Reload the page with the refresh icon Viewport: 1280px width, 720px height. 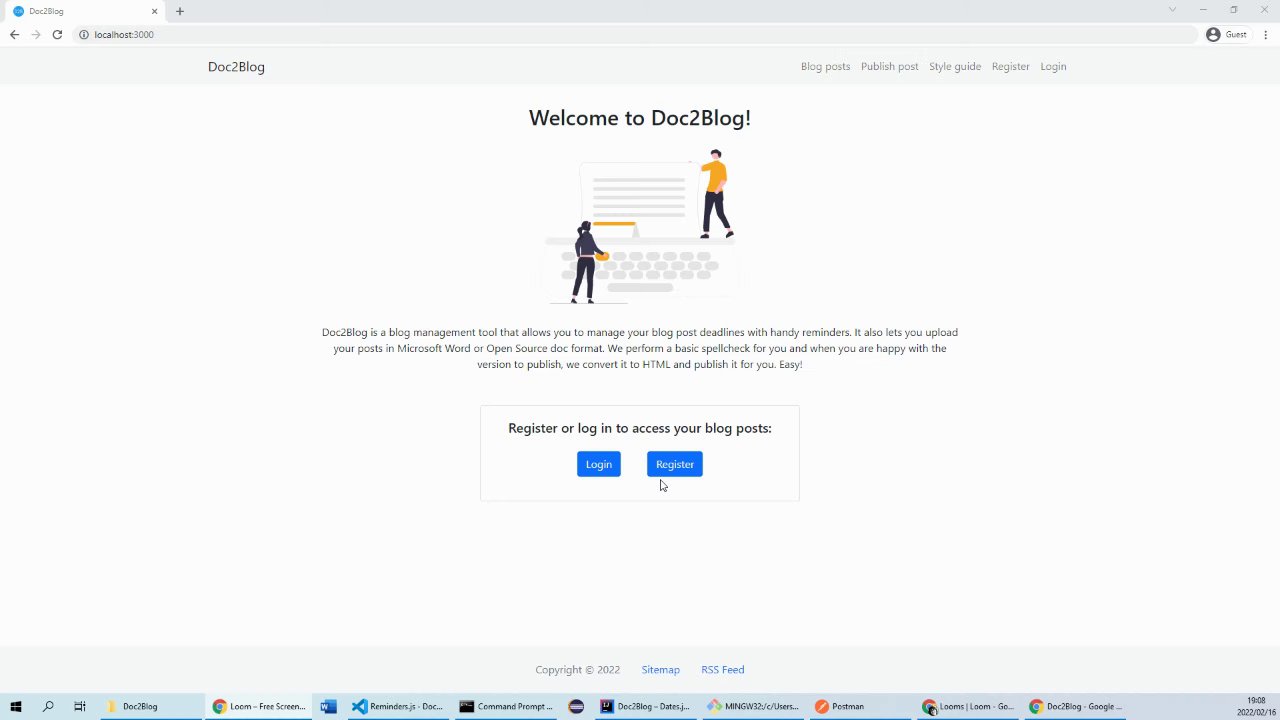pyautogui.click(x=57, y=34)
